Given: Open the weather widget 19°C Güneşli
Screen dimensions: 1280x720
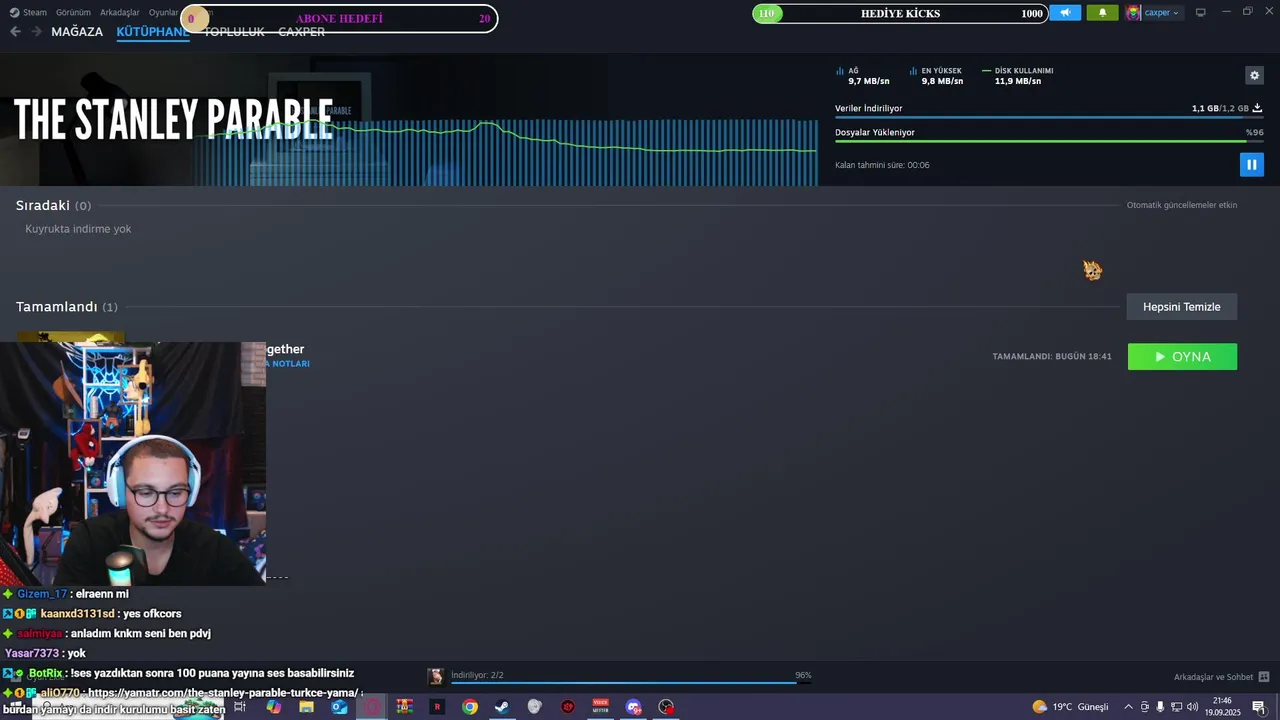Looking at the screenshot, I should click(1070, 707).
